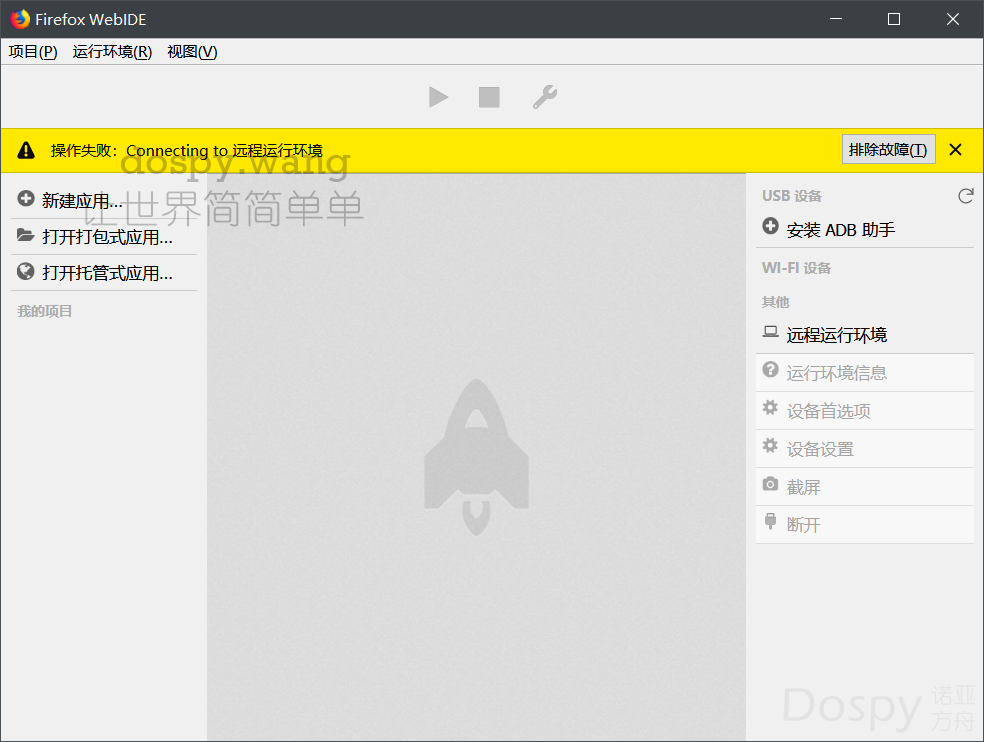Image resolution: width=984 pixels, height=742 pixels.
Task: Open the 项目(P) menu
Action: tap(33, 51)
